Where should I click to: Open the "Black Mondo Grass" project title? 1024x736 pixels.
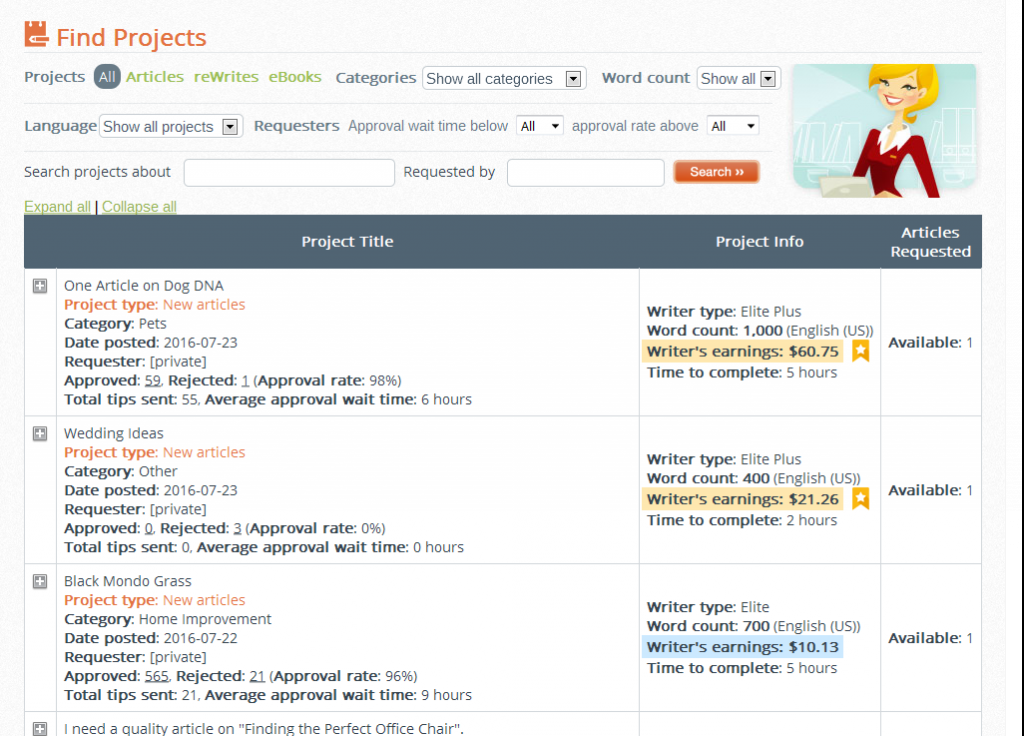click(x=128, y=581)
